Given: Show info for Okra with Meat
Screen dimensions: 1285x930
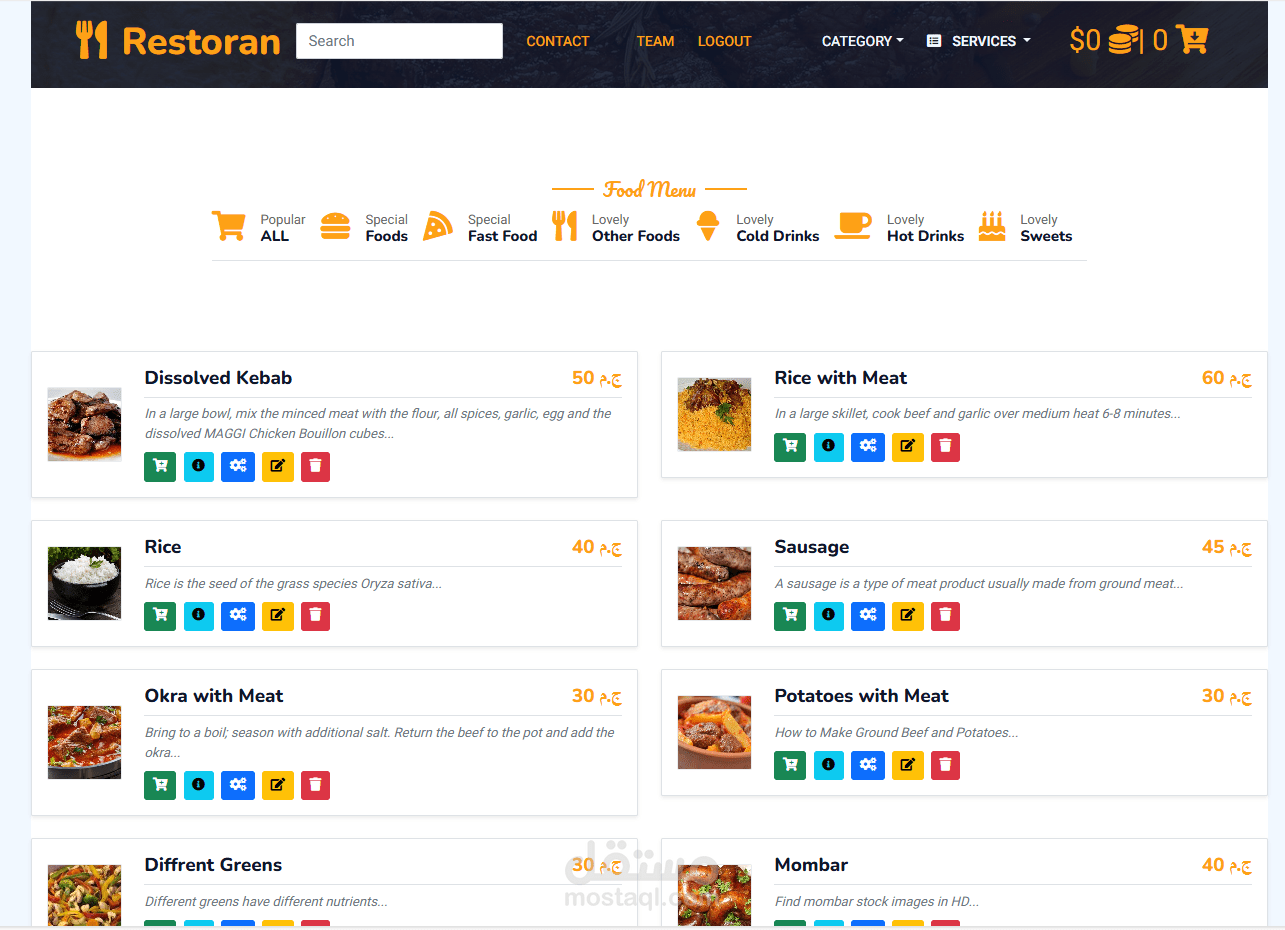Looking at the screenshot, I should click(199, 785).
